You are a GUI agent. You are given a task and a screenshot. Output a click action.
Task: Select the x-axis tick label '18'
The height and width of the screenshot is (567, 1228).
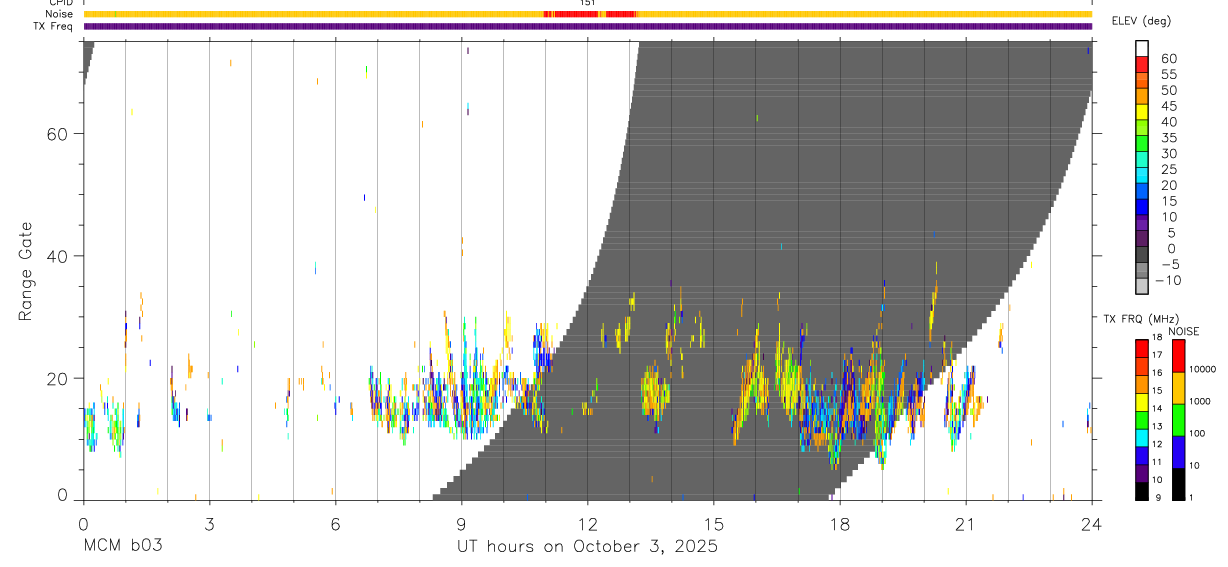(x=840, y=524)
